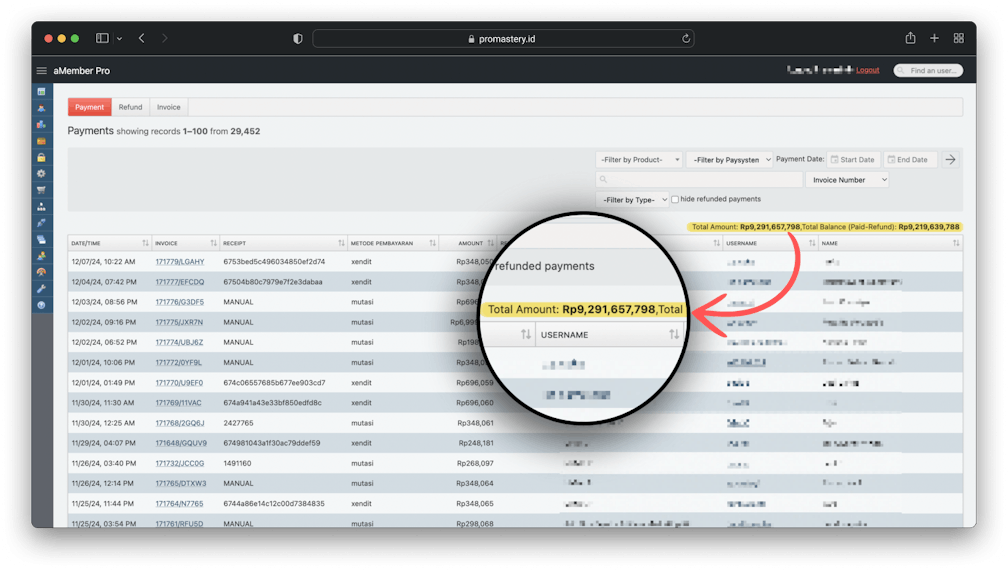Click the hamburger menu beside aMember Pro

pyautogui.click(x=42, y=71)
